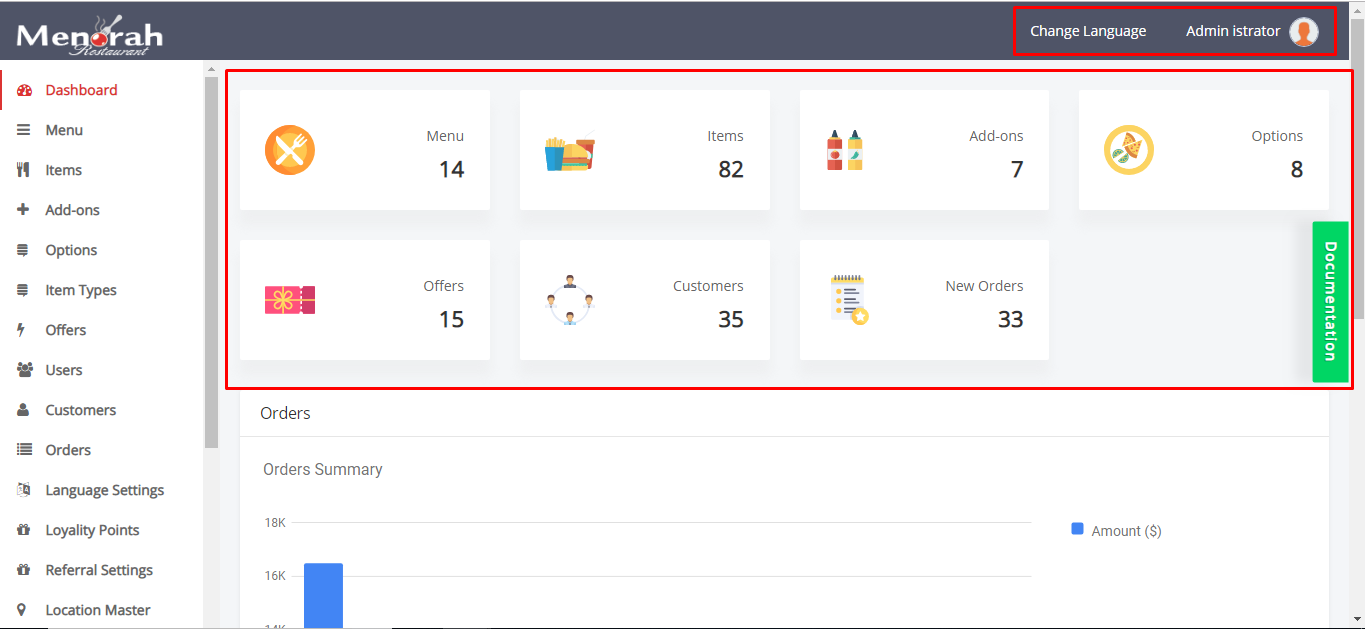Open Dashboard in the sidebar

click(x=81, y=90)
